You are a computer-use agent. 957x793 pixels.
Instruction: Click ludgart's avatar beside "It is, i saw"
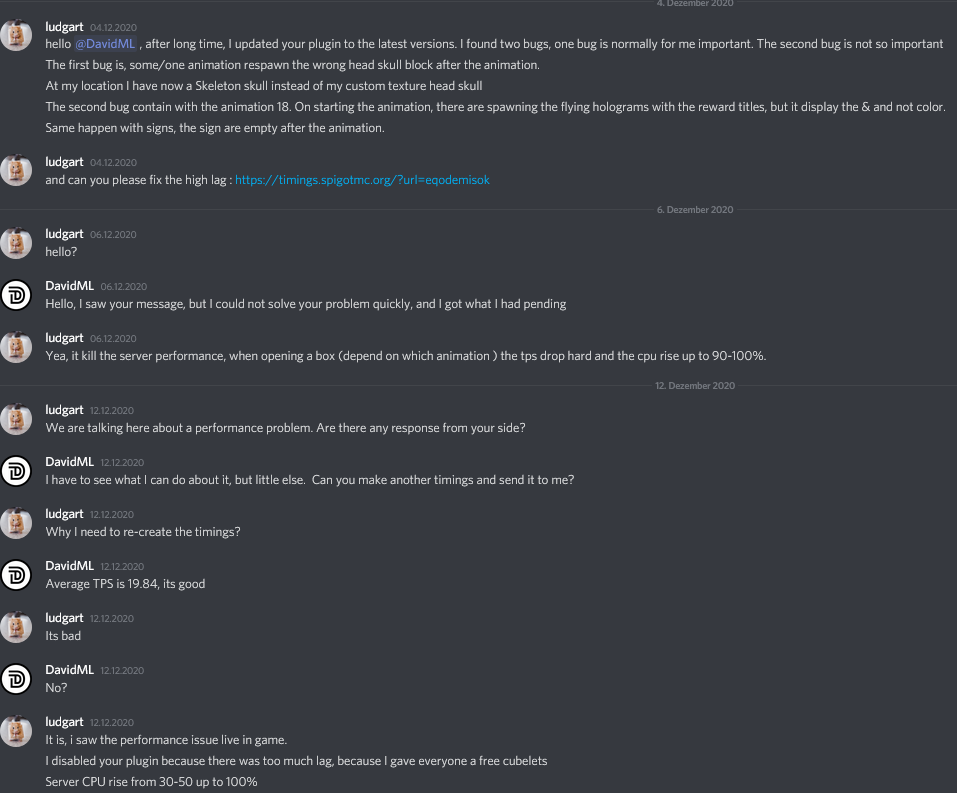pos(16,730)
